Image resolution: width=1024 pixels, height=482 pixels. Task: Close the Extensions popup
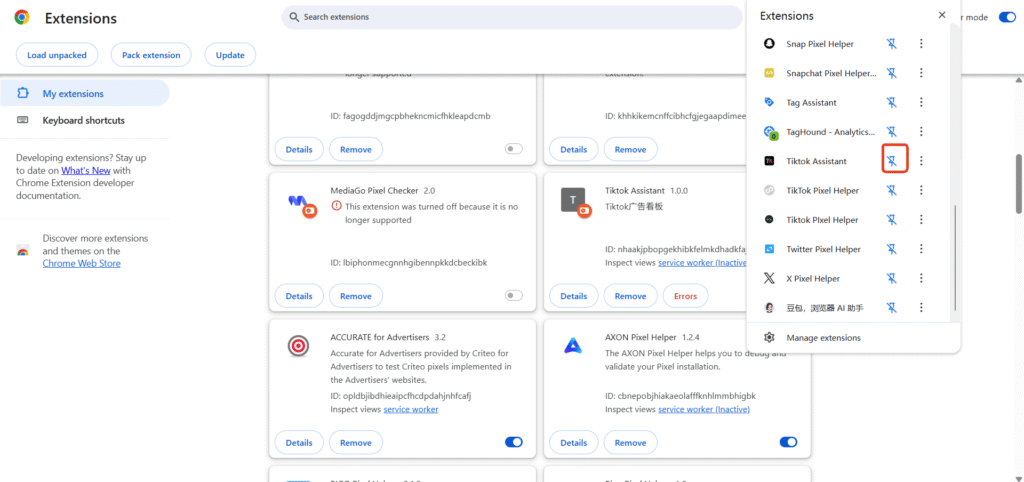(x=942, y=15)
